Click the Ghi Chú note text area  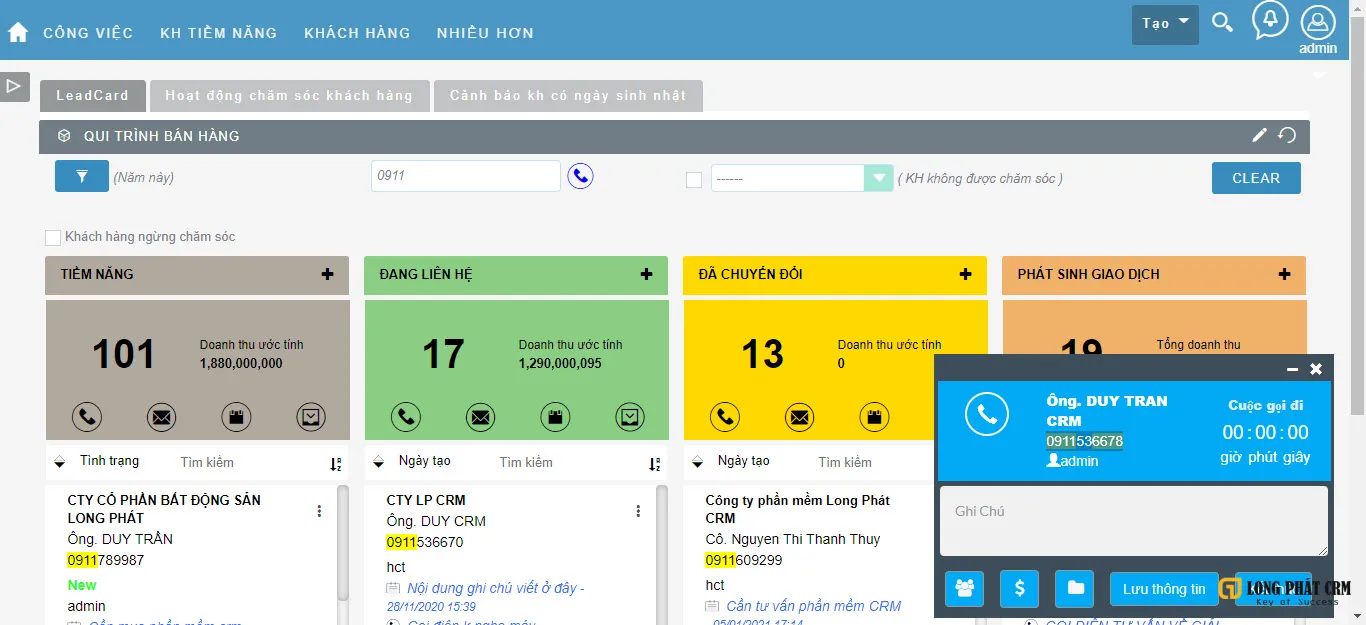click(x=1133, y=521)
